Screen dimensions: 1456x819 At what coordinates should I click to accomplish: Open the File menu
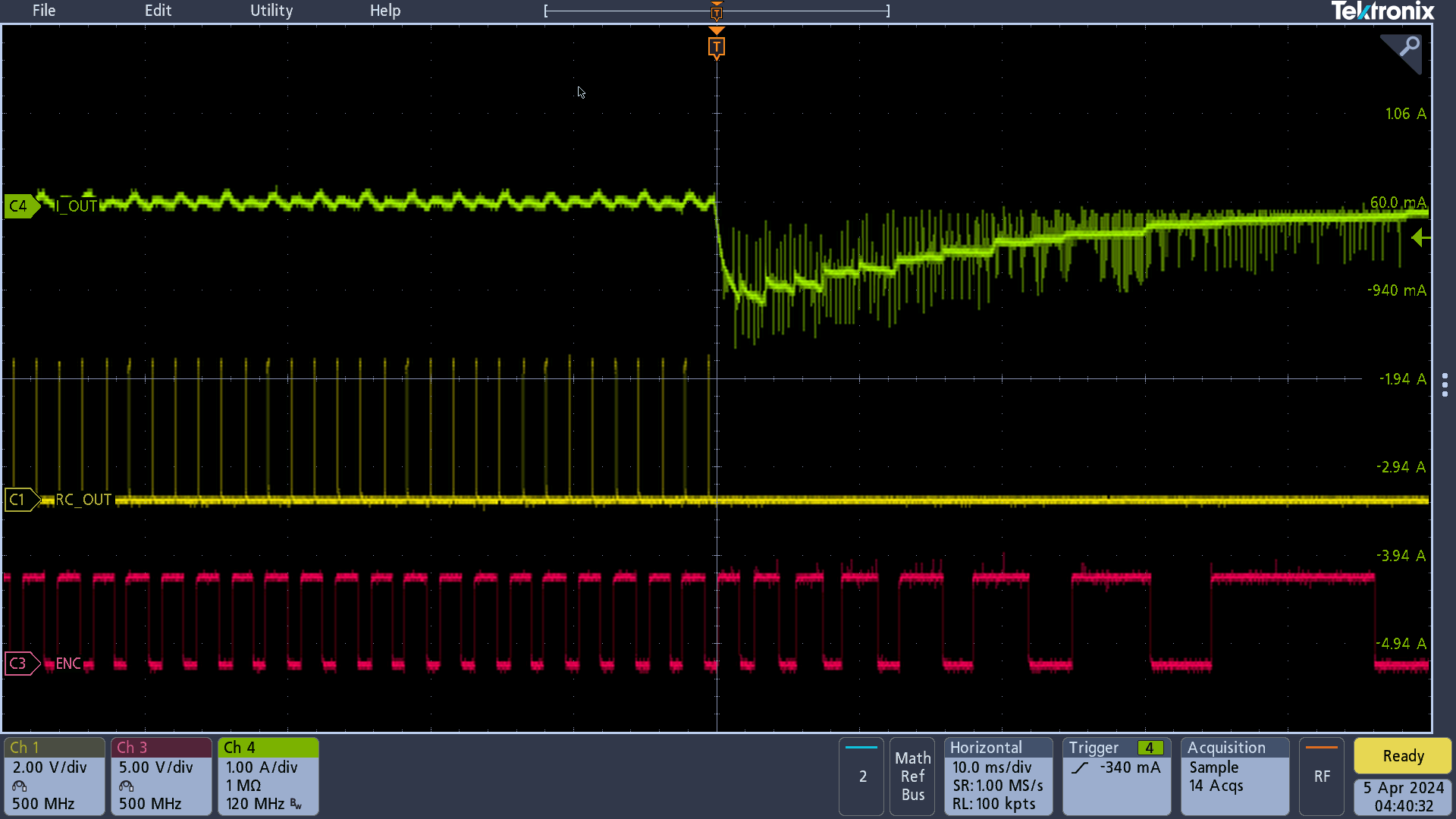click(x=43, y=10)
